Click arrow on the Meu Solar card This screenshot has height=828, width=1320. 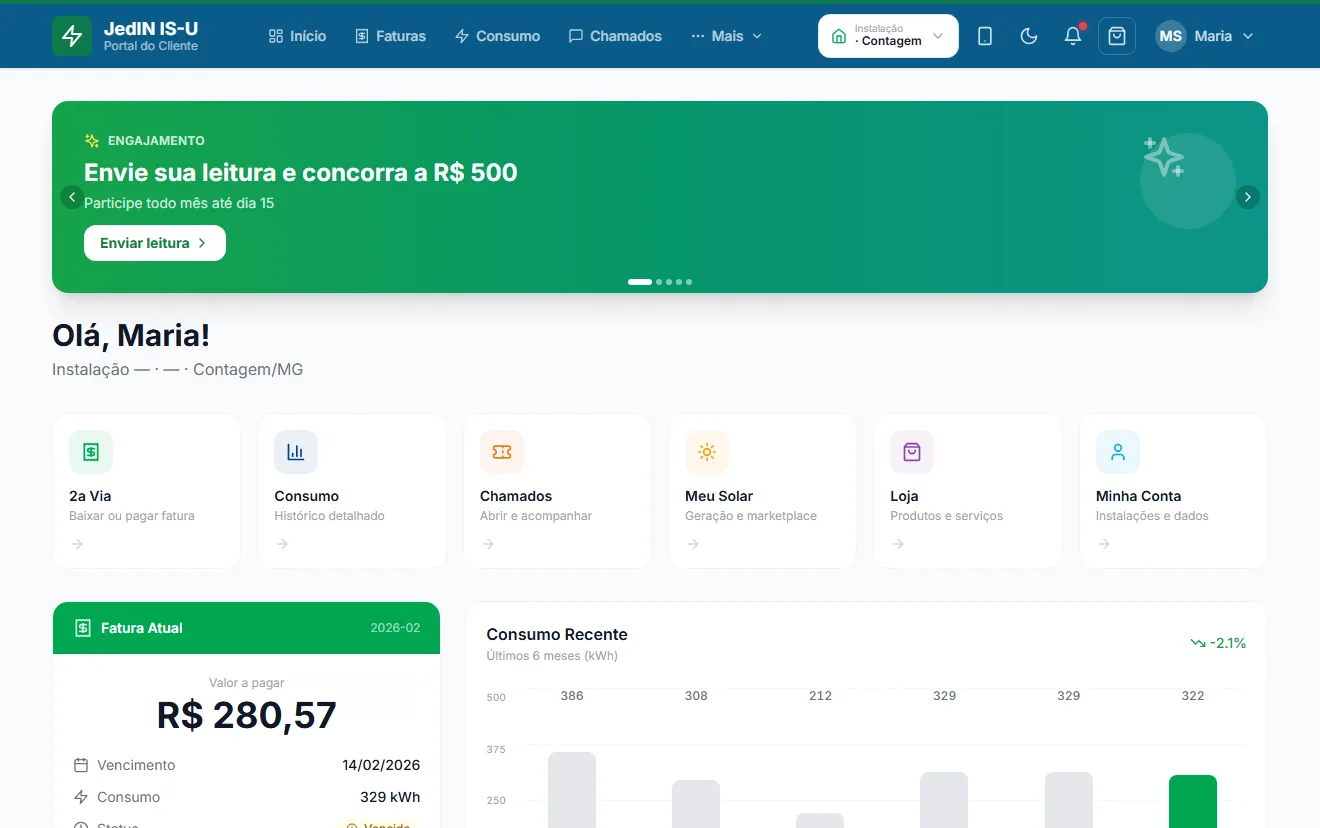point(693,544)
